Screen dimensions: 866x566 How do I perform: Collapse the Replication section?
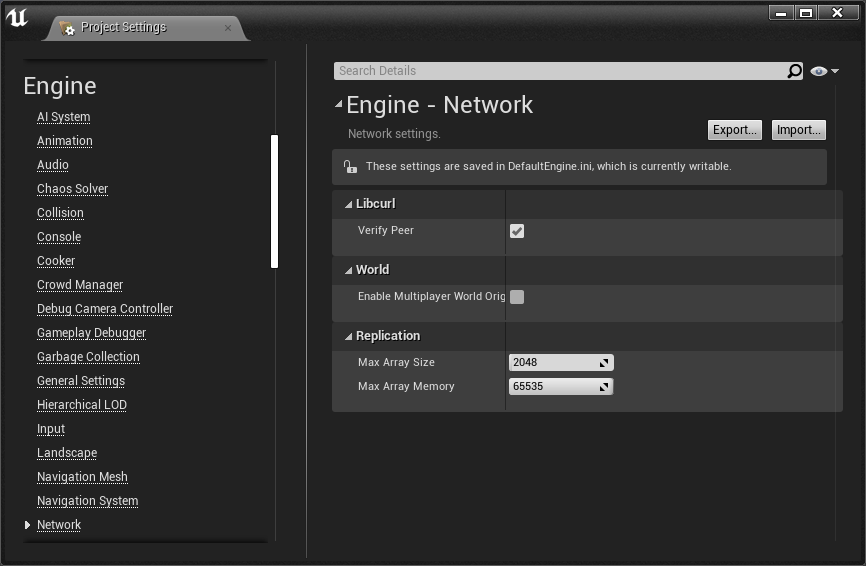(348, 336)
